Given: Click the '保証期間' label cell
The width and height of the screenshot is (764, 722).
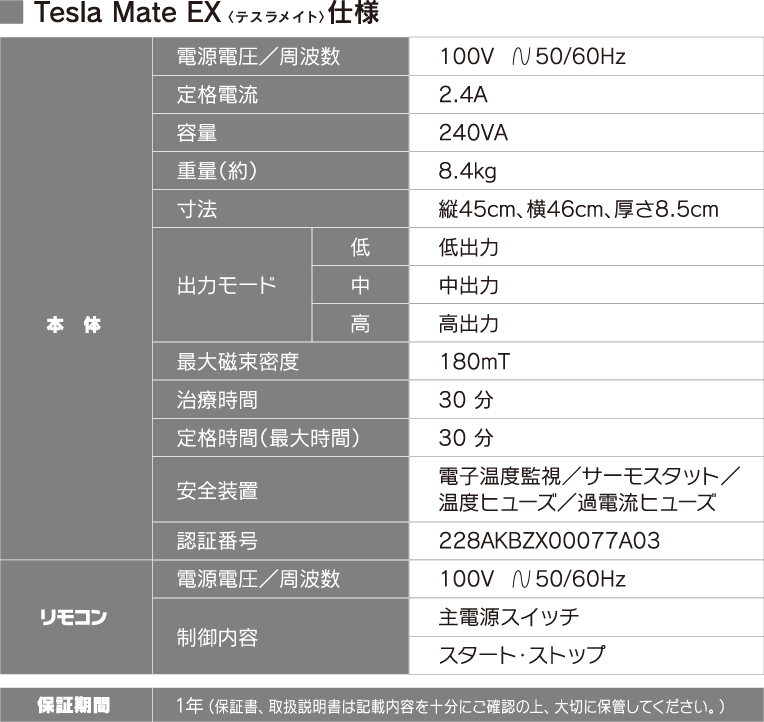Looking at the screenshot, I should pyautogui.click(x=76, y=705).
